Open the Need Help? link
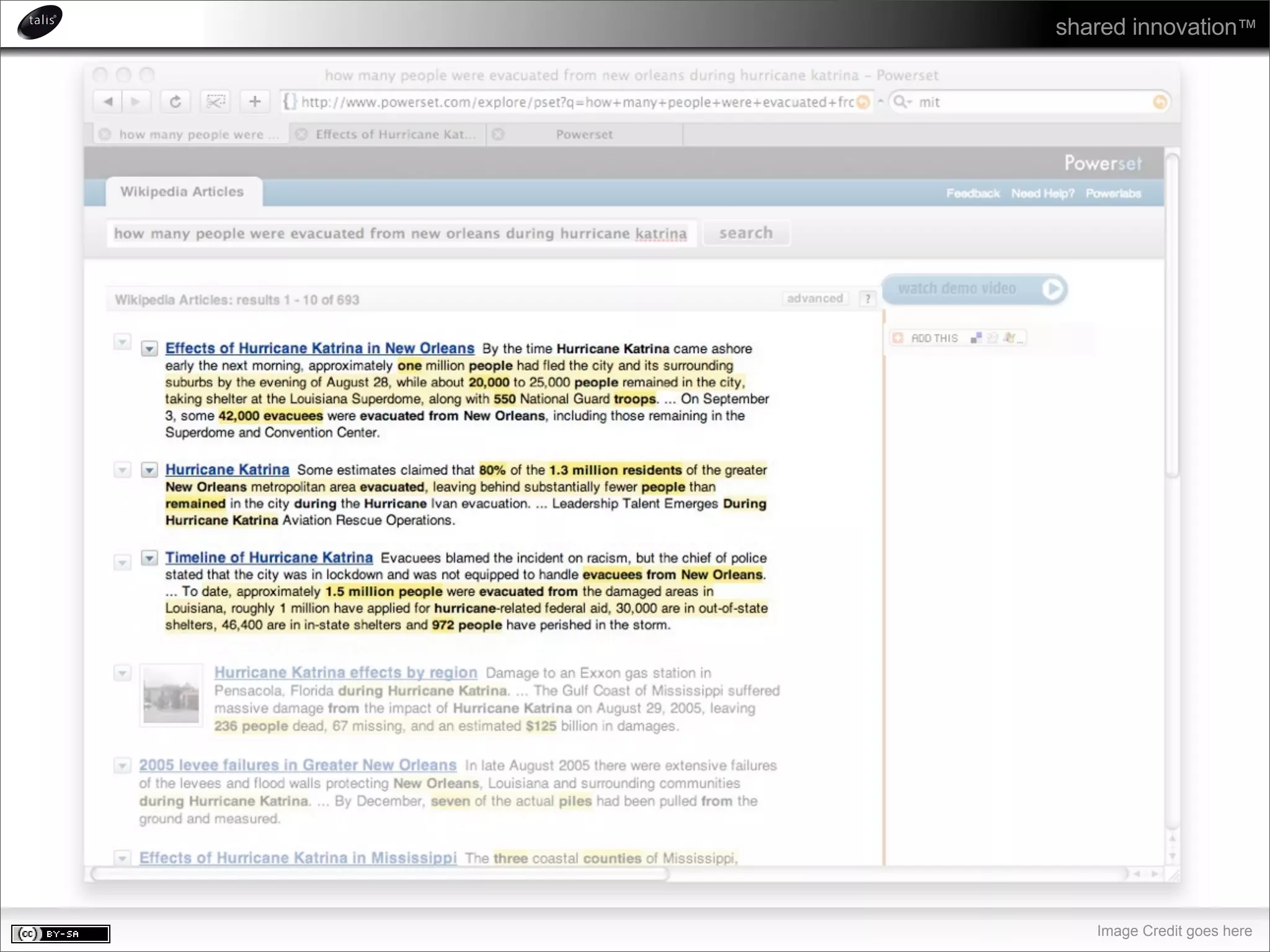The image size is (1270, 952). pos(1043,193)
